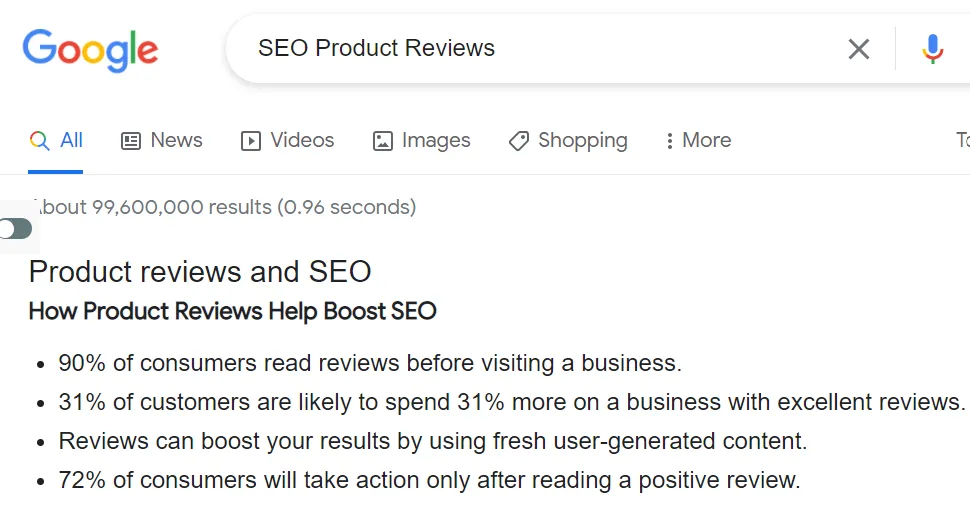This screenshot has width=970, height=507.
Task: Click the colored magnifier icon beside All
Action: 39,141
